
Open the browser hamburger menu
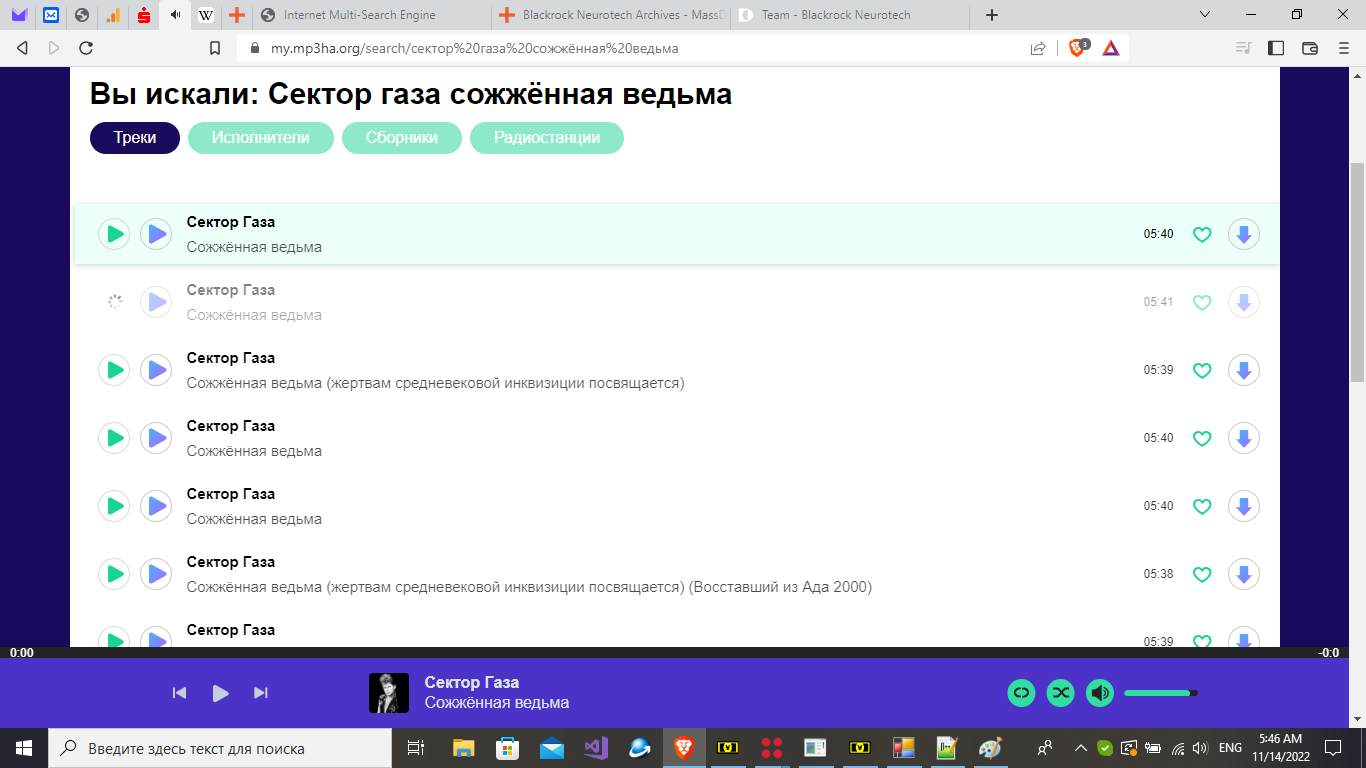[x=1344, y=48]
